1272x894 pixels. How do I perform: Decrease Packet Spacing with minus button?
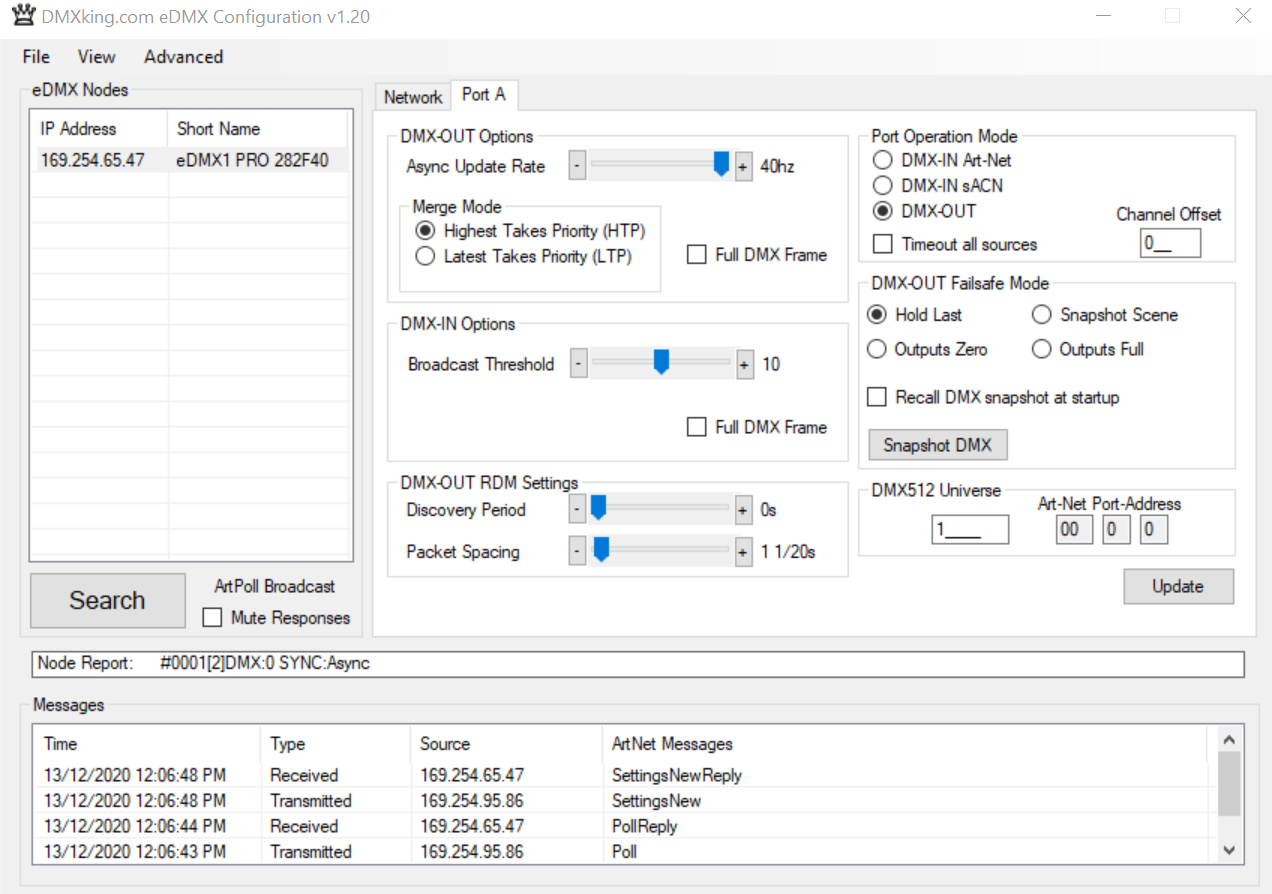pyautogui.click(x=577, y=551)
